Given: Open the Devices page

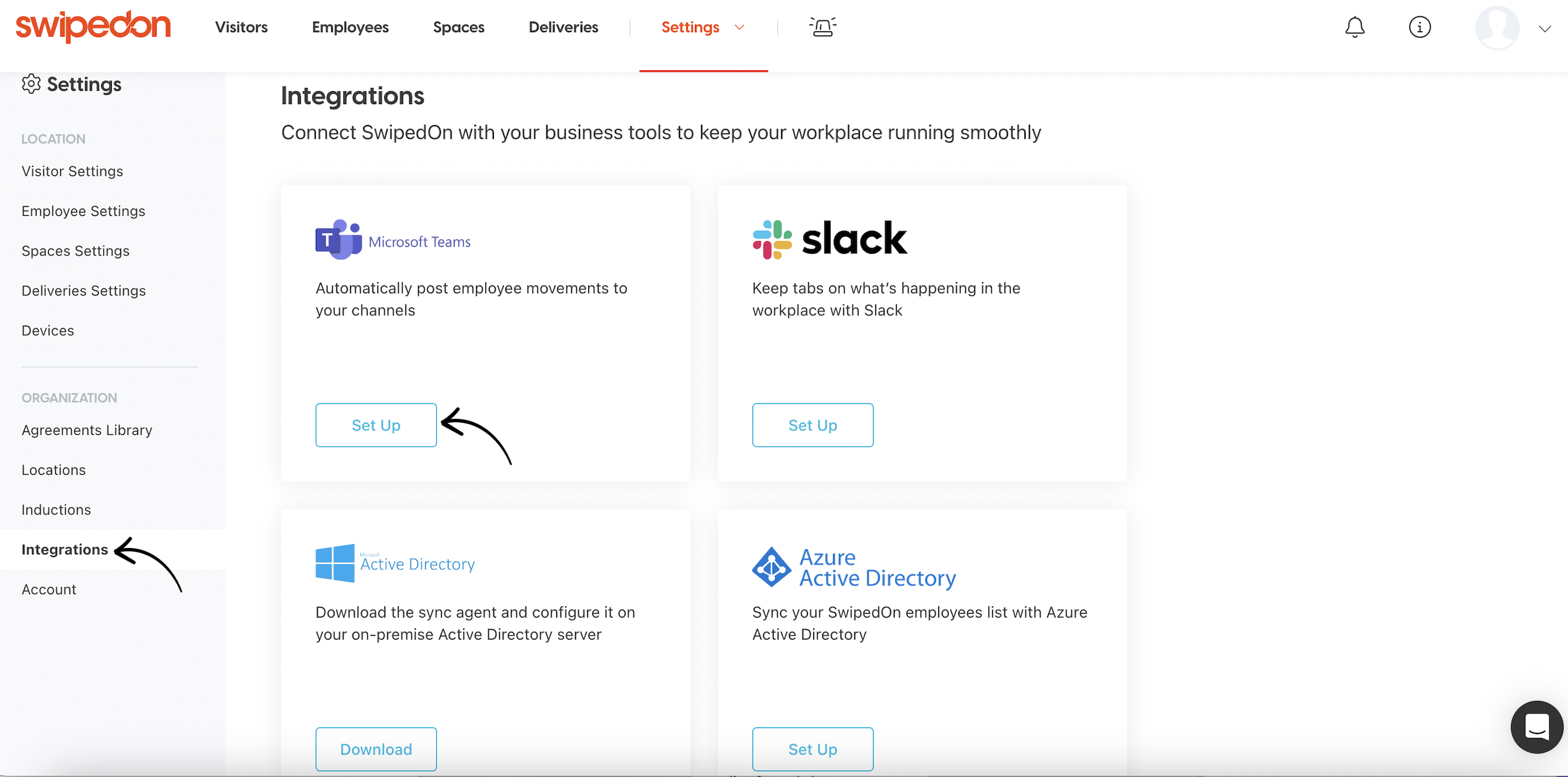Looking at the screenshot, I should coord(47,330).
